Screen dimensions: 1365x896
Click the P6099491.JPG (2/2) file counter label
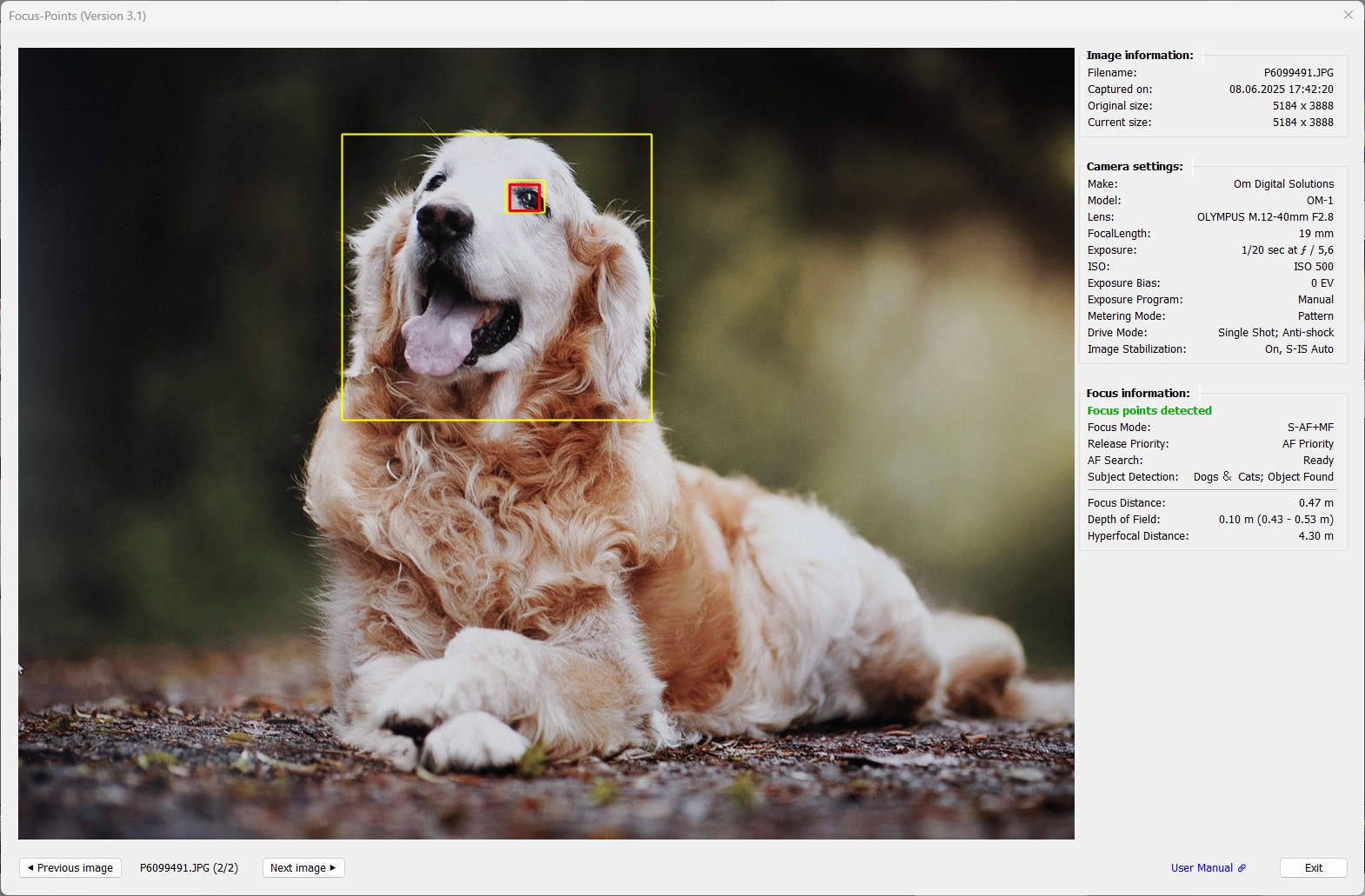[x=189, y=867]
